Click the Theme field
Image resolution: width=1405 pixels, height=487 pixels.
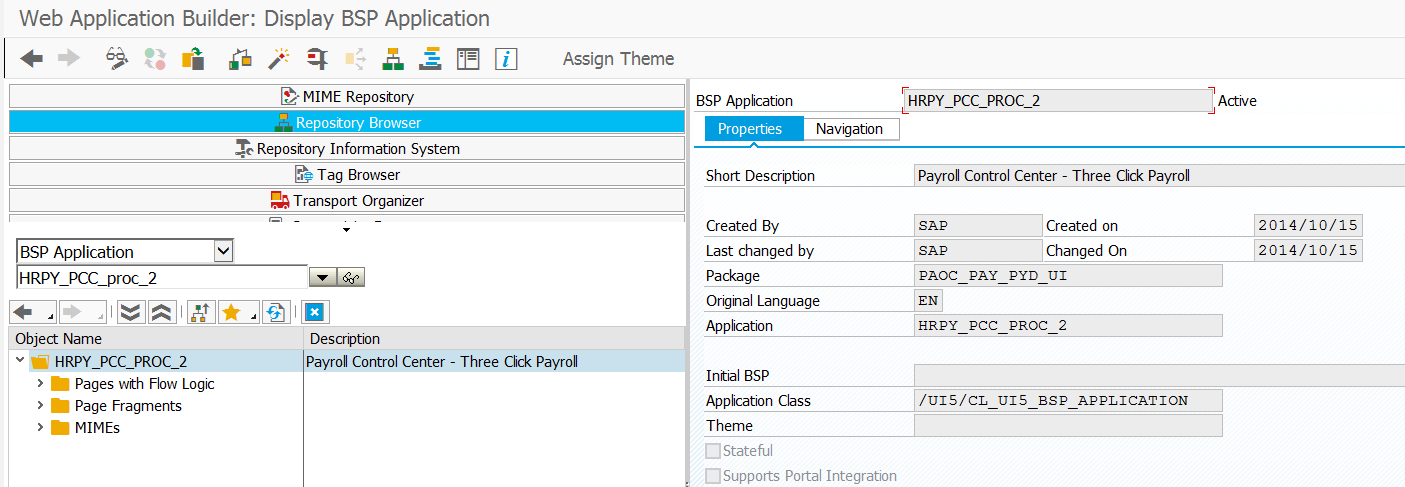point(1068,426)
